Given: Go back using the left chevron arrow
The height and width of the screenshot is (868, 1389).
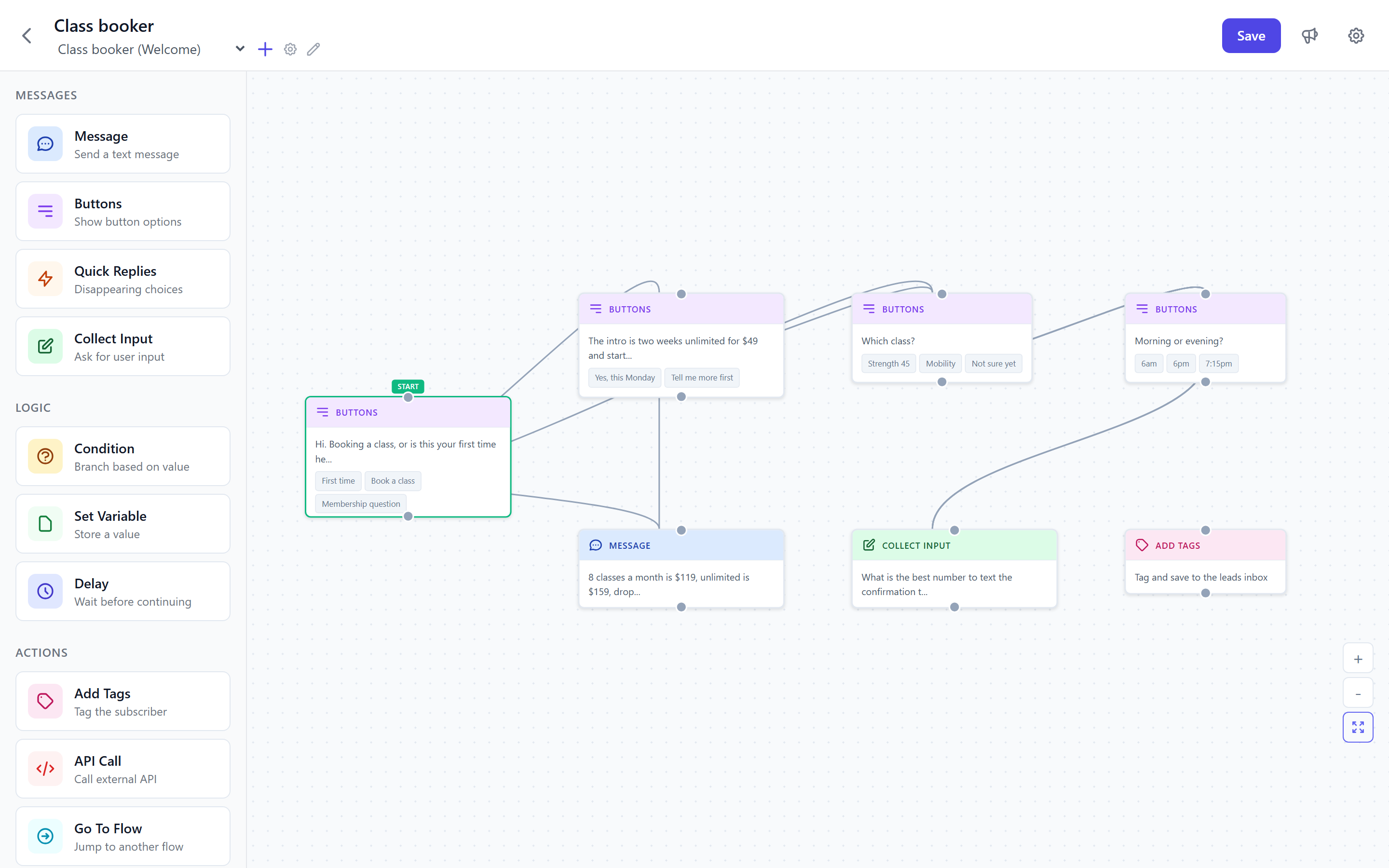Looking at the screenshot, I should click(x=27, y=36).
